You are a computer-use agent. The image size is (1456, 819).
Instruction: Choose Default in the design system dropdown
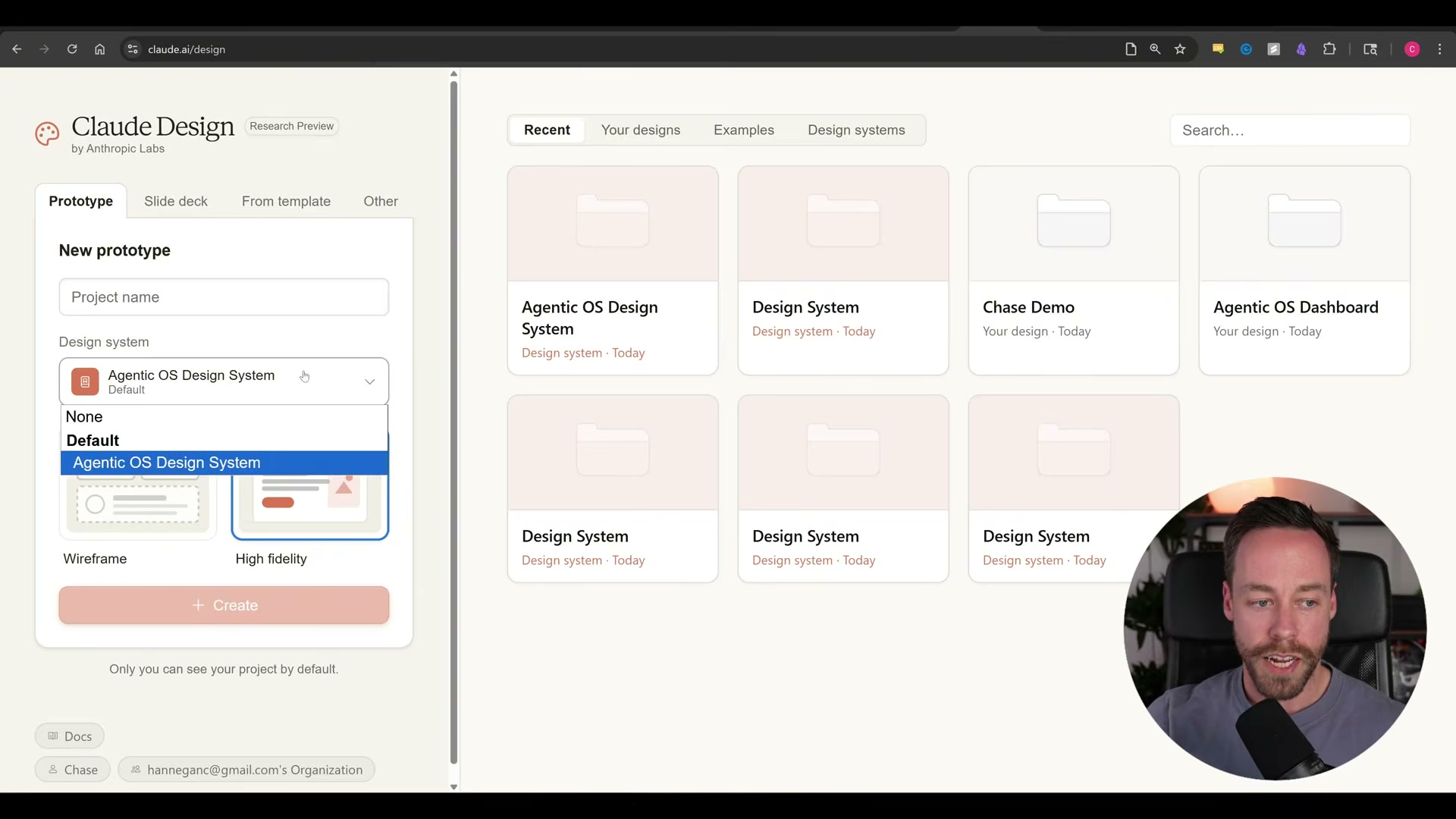pyautogui.click(x=93, y=440)
